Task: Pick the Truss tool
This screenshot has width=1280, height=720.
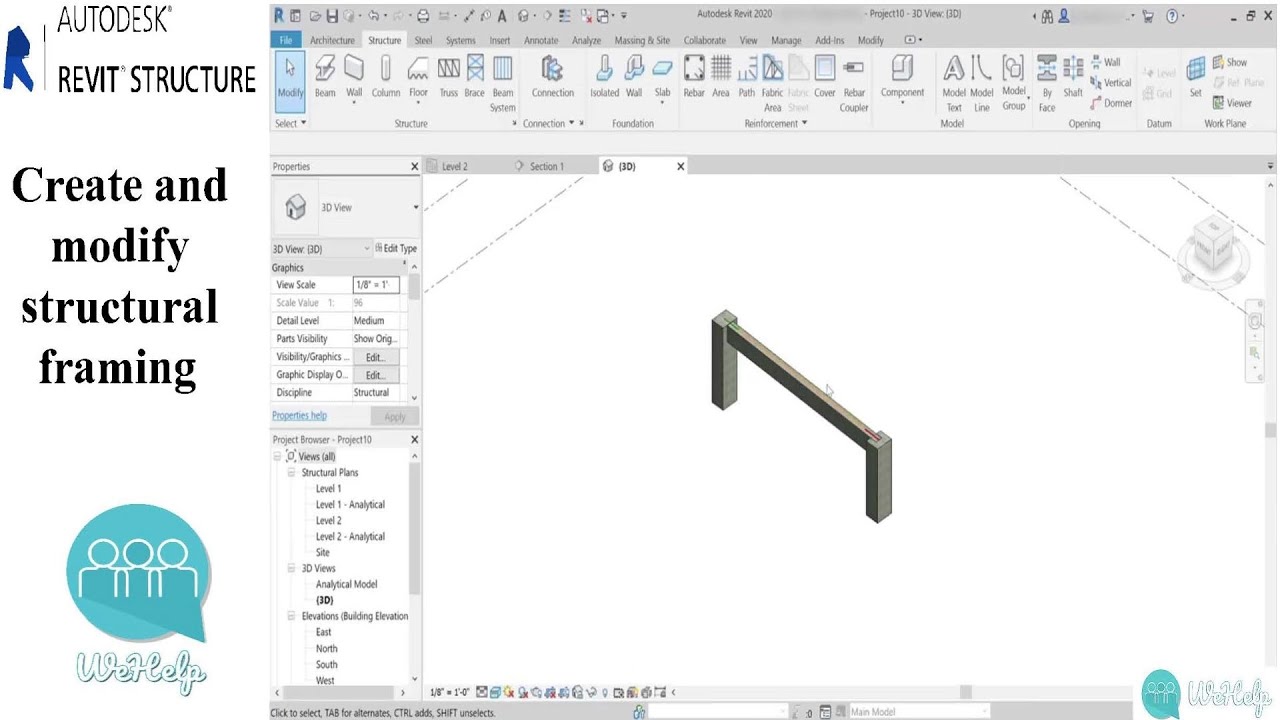Action: click(x=448, y=77)
